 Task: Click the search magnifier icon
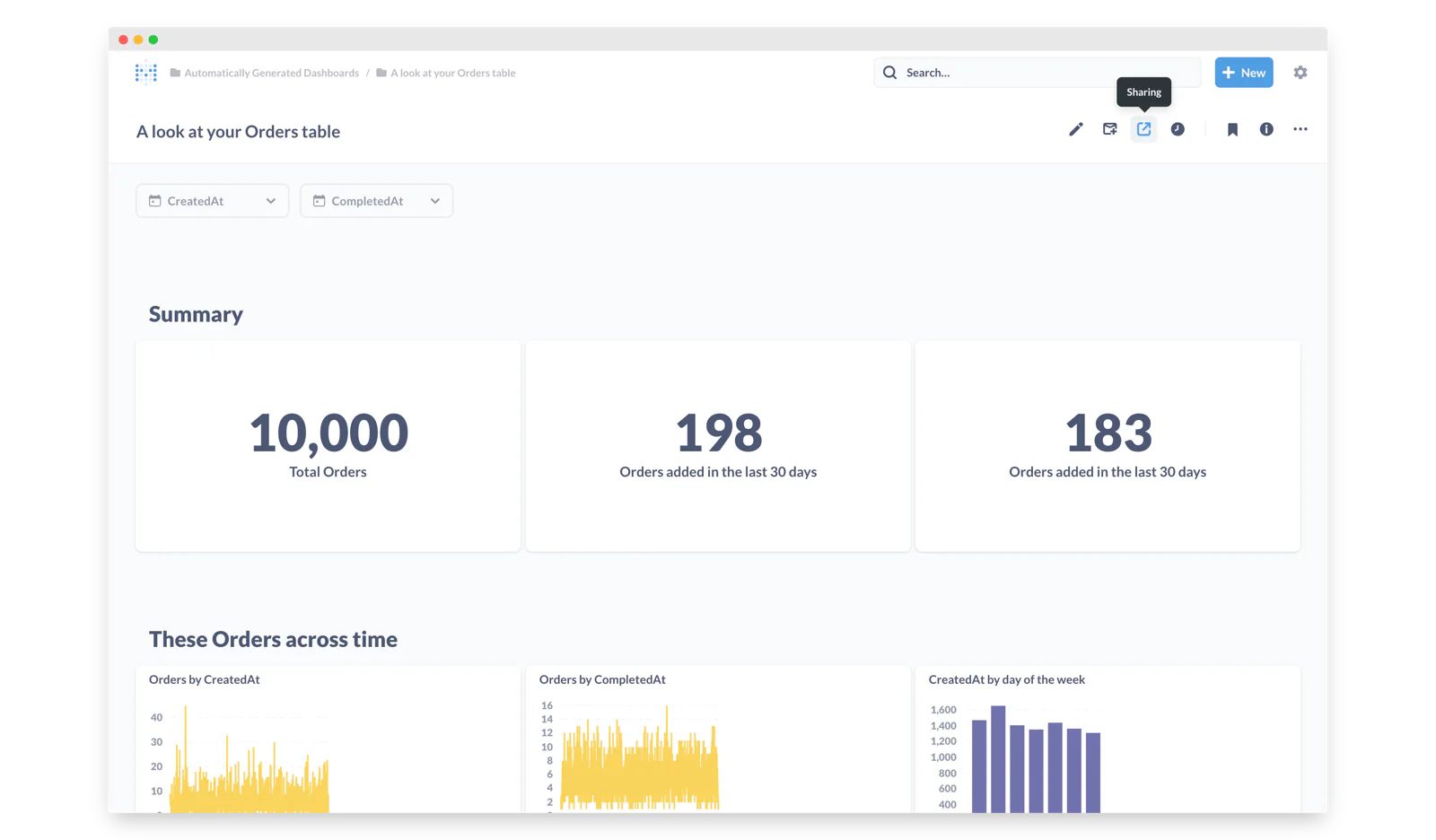click(889, 73)
